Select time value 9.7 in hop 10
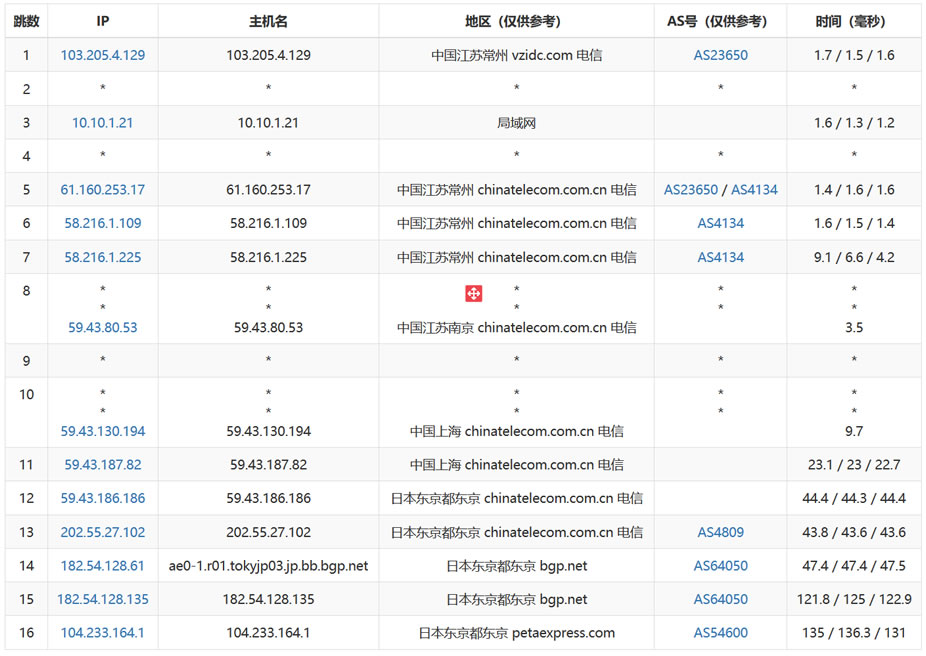 tap(854, 431)
